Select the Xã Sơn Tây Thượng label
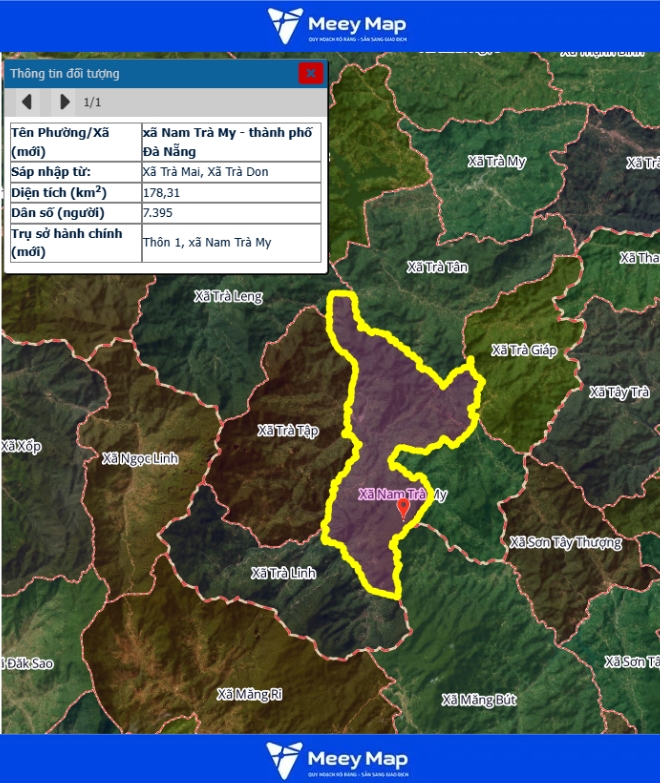The image size is (660, 783). pos(565,543)
